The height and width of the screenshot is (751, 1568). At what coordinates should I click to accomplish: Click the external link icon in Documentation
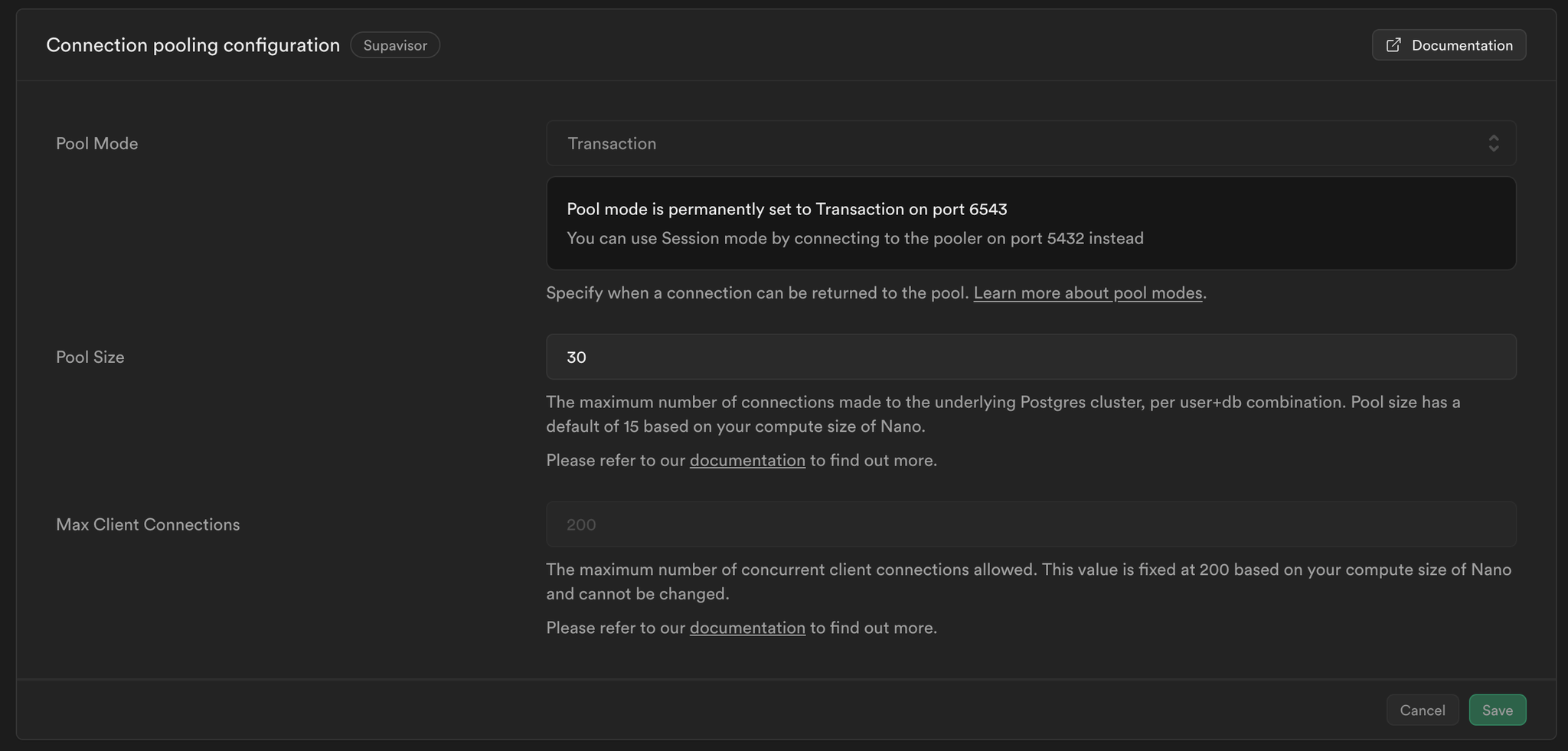pyautogui.click(x=1393, y=45)
